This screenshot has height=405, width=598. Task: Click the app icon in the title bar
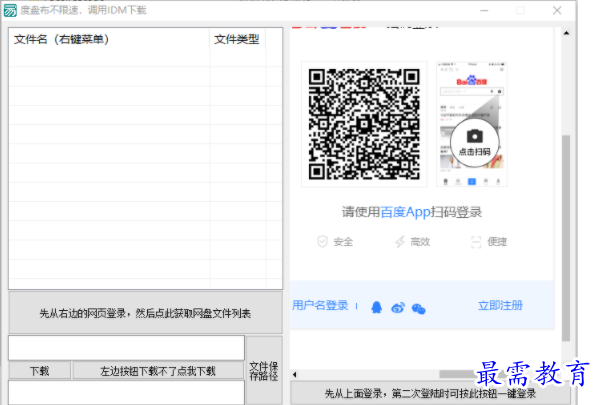10,10
